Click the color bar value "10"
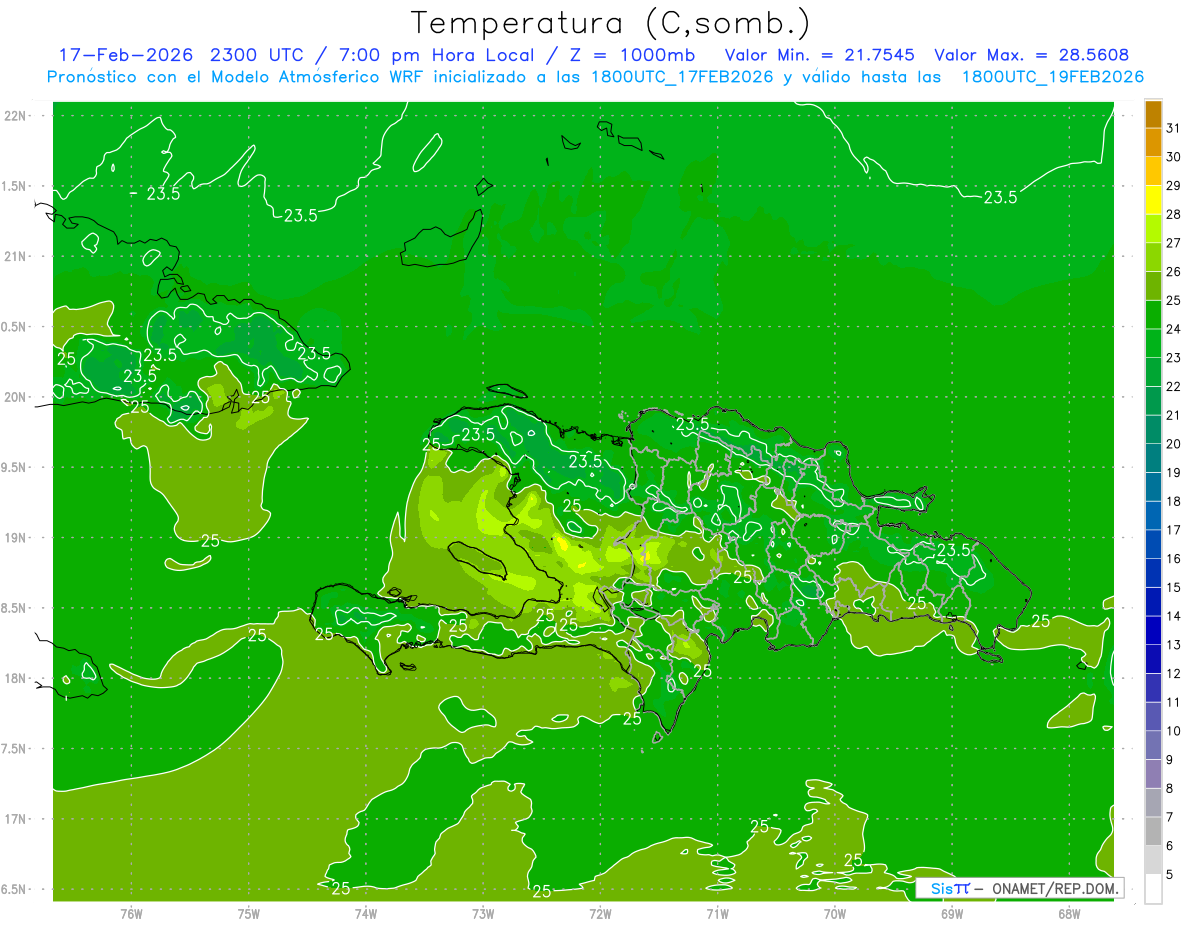Image resolution: width=1200 pixels, height=927 pixels. [x=1174, y=731]
